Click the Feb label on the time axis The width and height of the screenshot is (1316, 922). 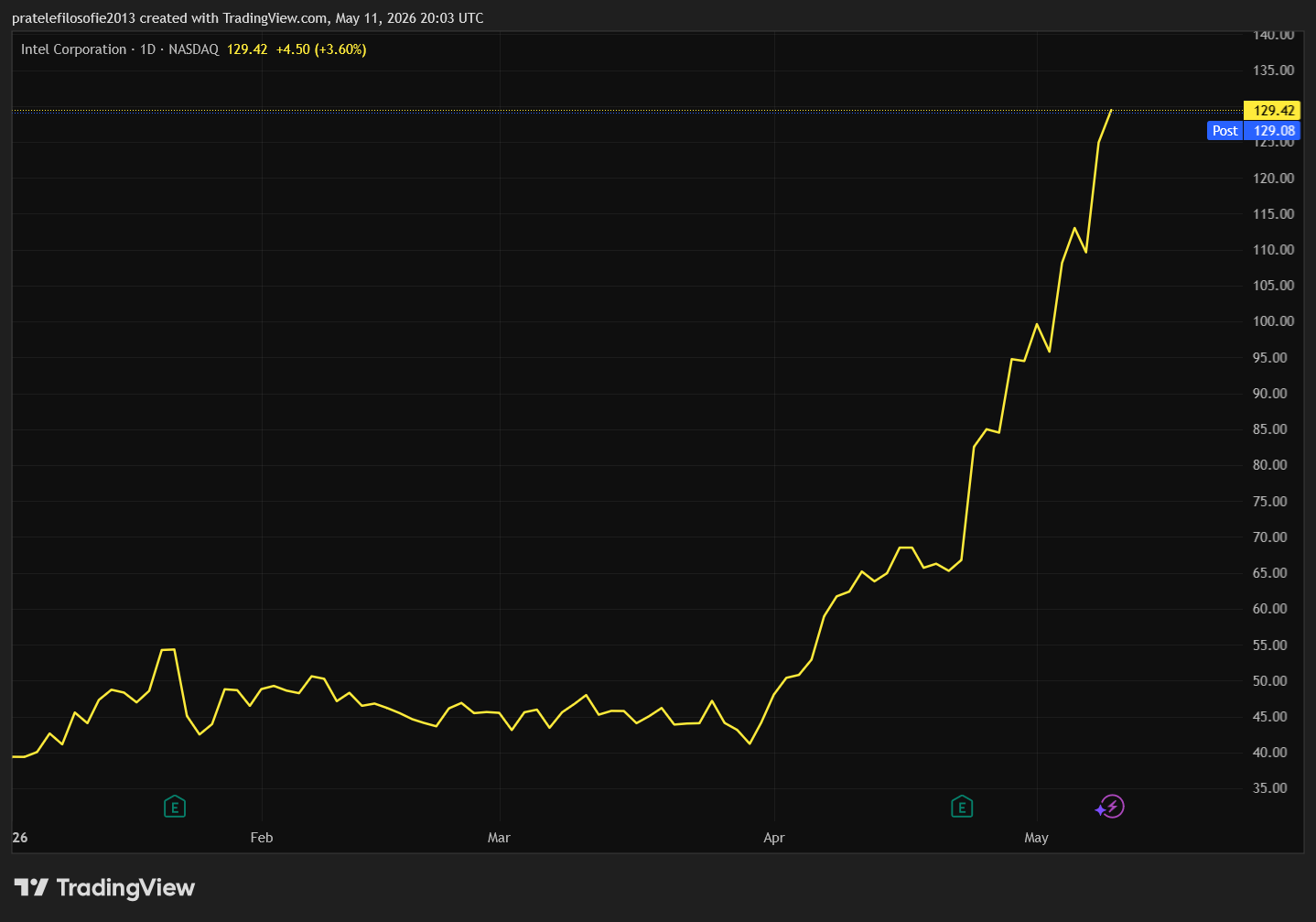point(262,838)
